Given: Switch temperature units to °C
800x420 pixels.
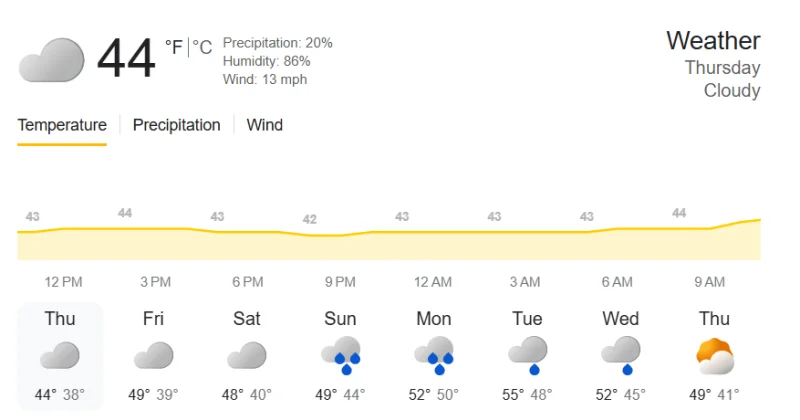Looking at the screenshot, I should 202,47.
